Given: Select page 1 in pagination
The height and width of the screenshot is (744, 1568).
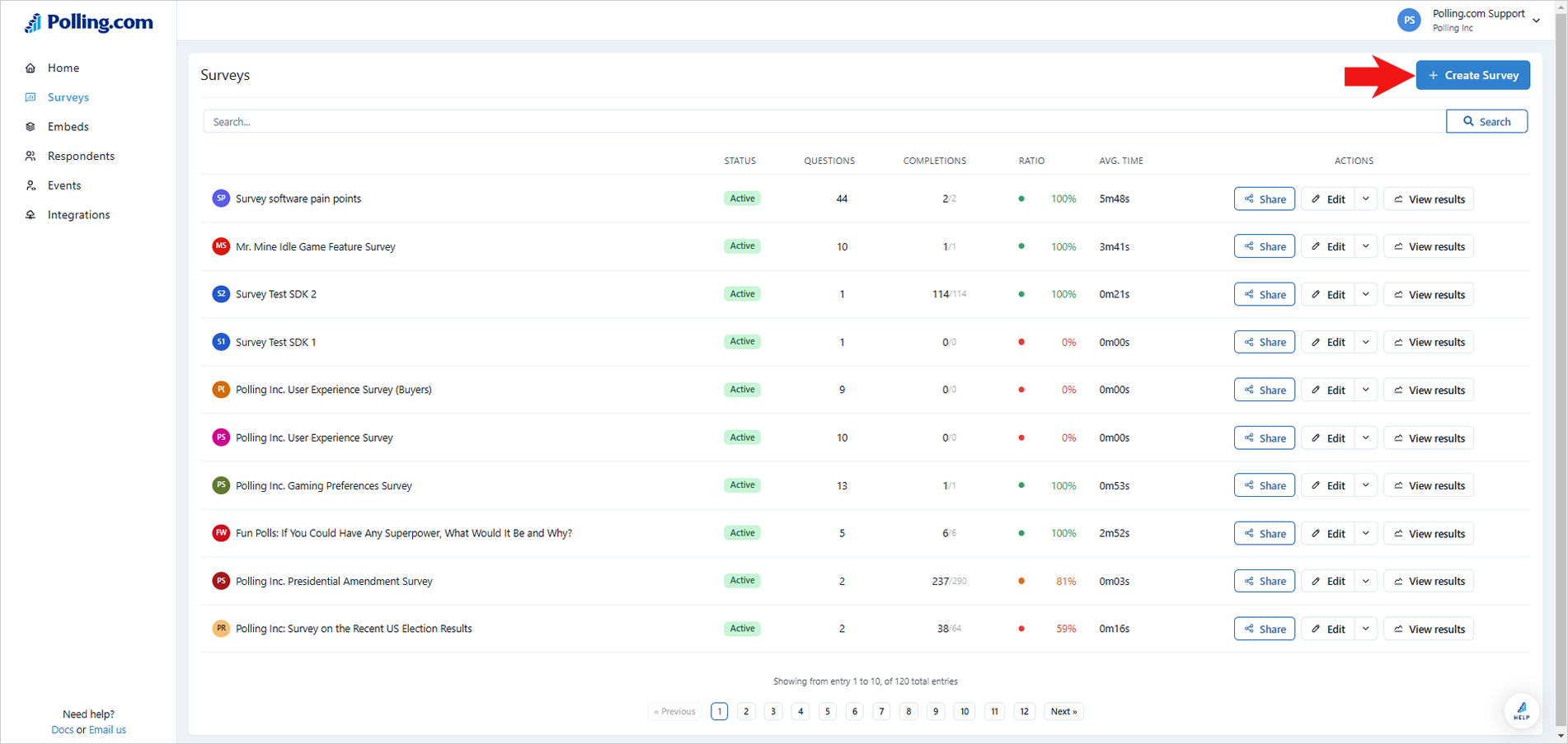Looking at the screenshot, I should point(719,711).
